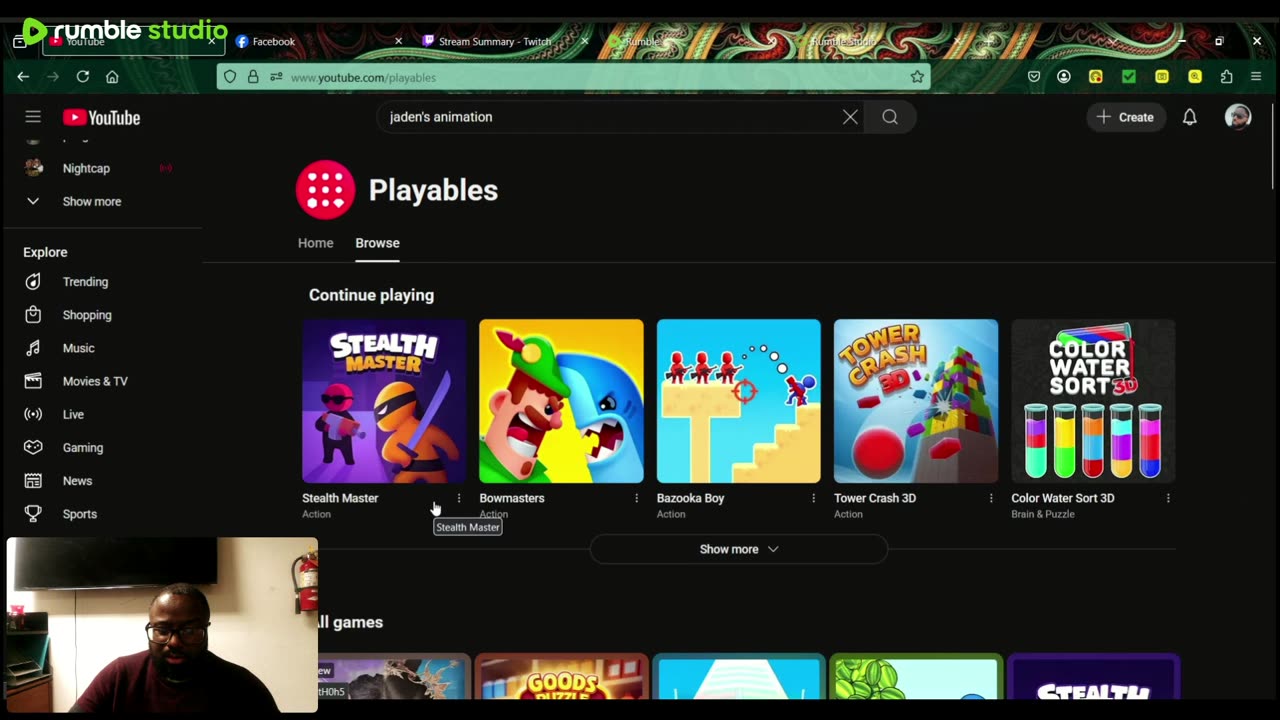Click the Action label under Tower Crash 3D
1280x720 pixels.
point(848,514)
